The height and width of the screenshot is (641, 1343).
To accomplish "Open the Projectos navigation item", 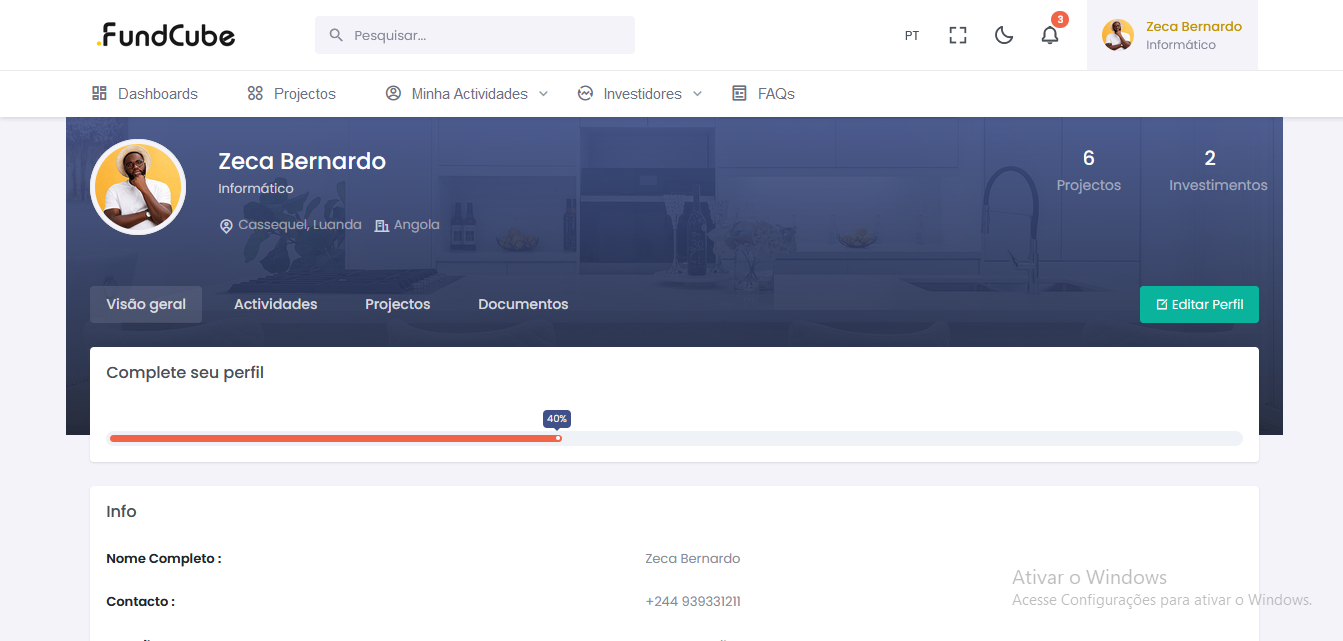I will [292, 93].
